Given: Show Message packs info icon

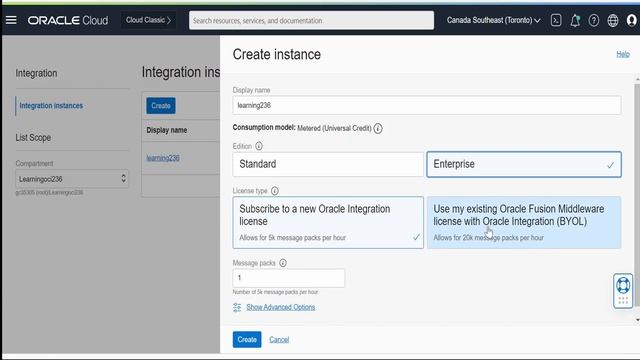Looking at the screenshot, I should (x=283, y=263).
